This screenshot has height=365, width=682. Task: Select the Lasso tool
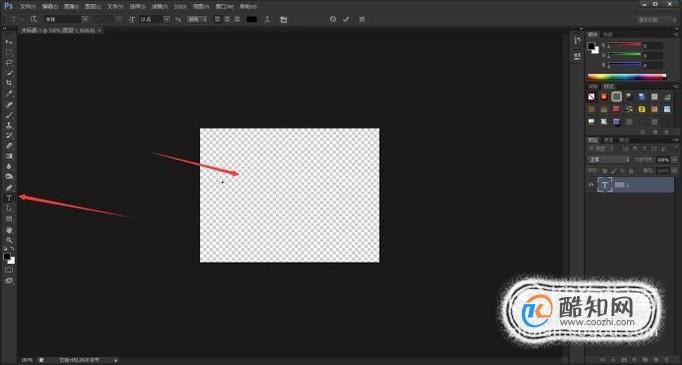click(x=9, y=63)
